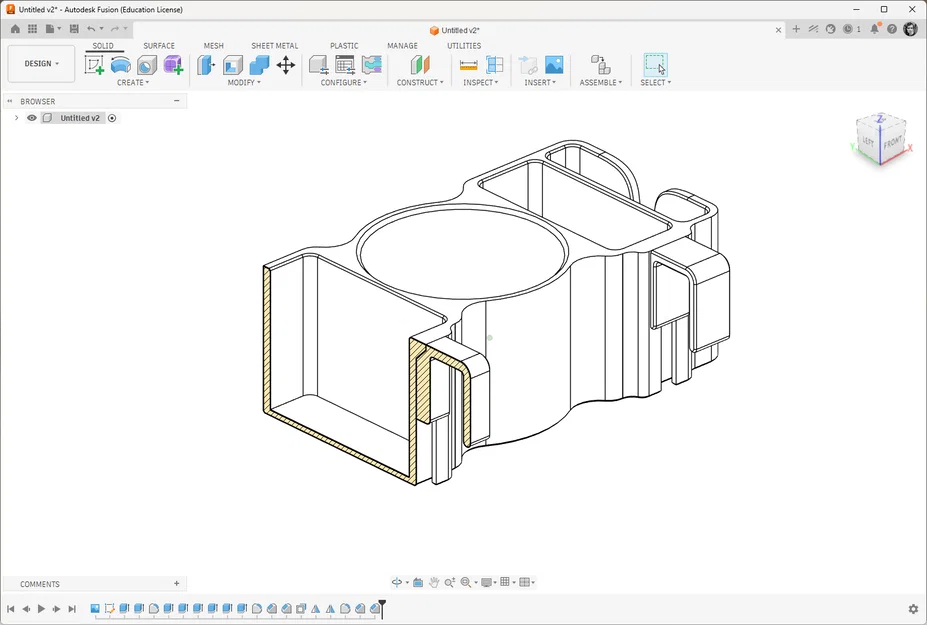
Task: Switch to the PLASTIC tab
Action: [x=344, y=46]
